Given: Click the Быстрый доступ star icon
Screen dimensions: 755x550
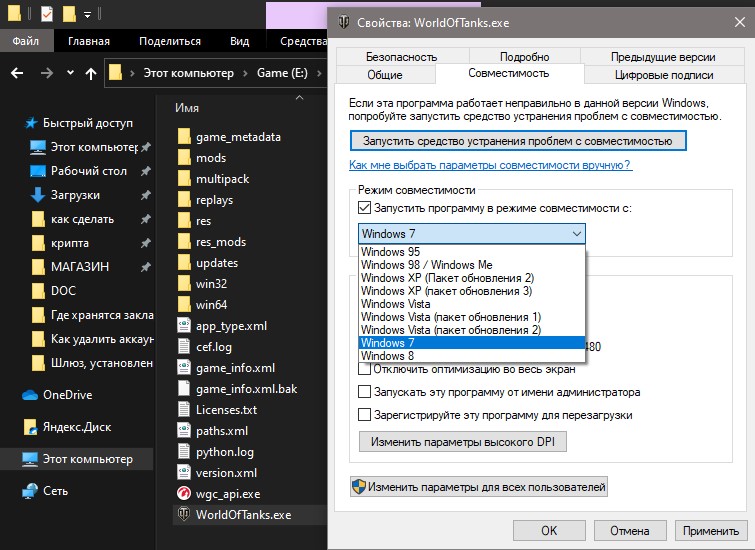Looking at the screenshot, I should [31, 123].
